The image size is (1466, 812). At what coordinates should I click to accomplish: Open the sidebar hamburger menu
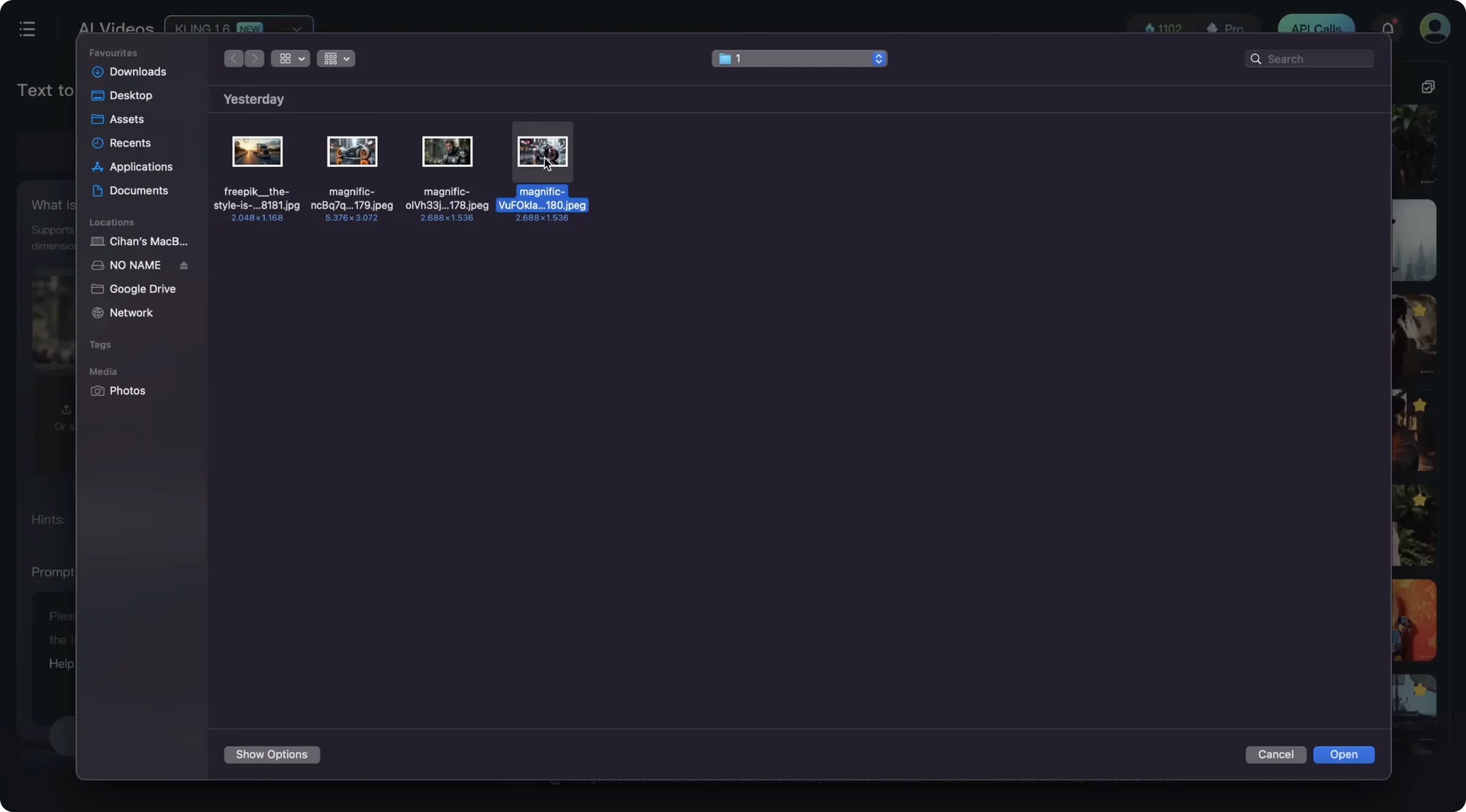pos(27,28)
